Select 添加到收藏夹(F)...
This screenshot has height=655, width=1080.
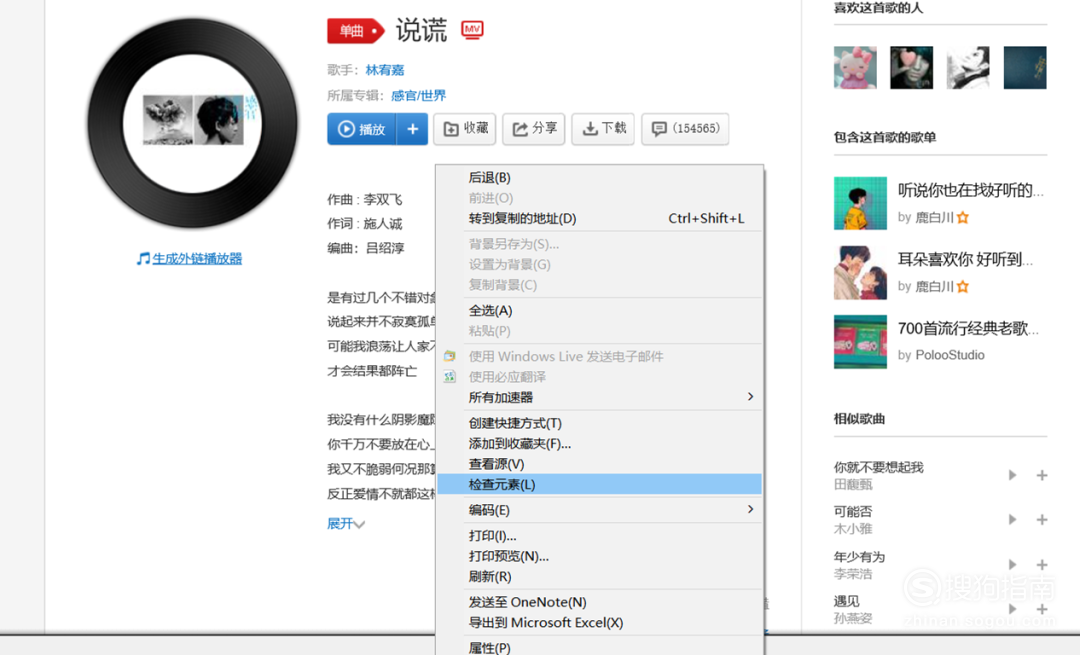pyautogui.click(x=599, y=444)
